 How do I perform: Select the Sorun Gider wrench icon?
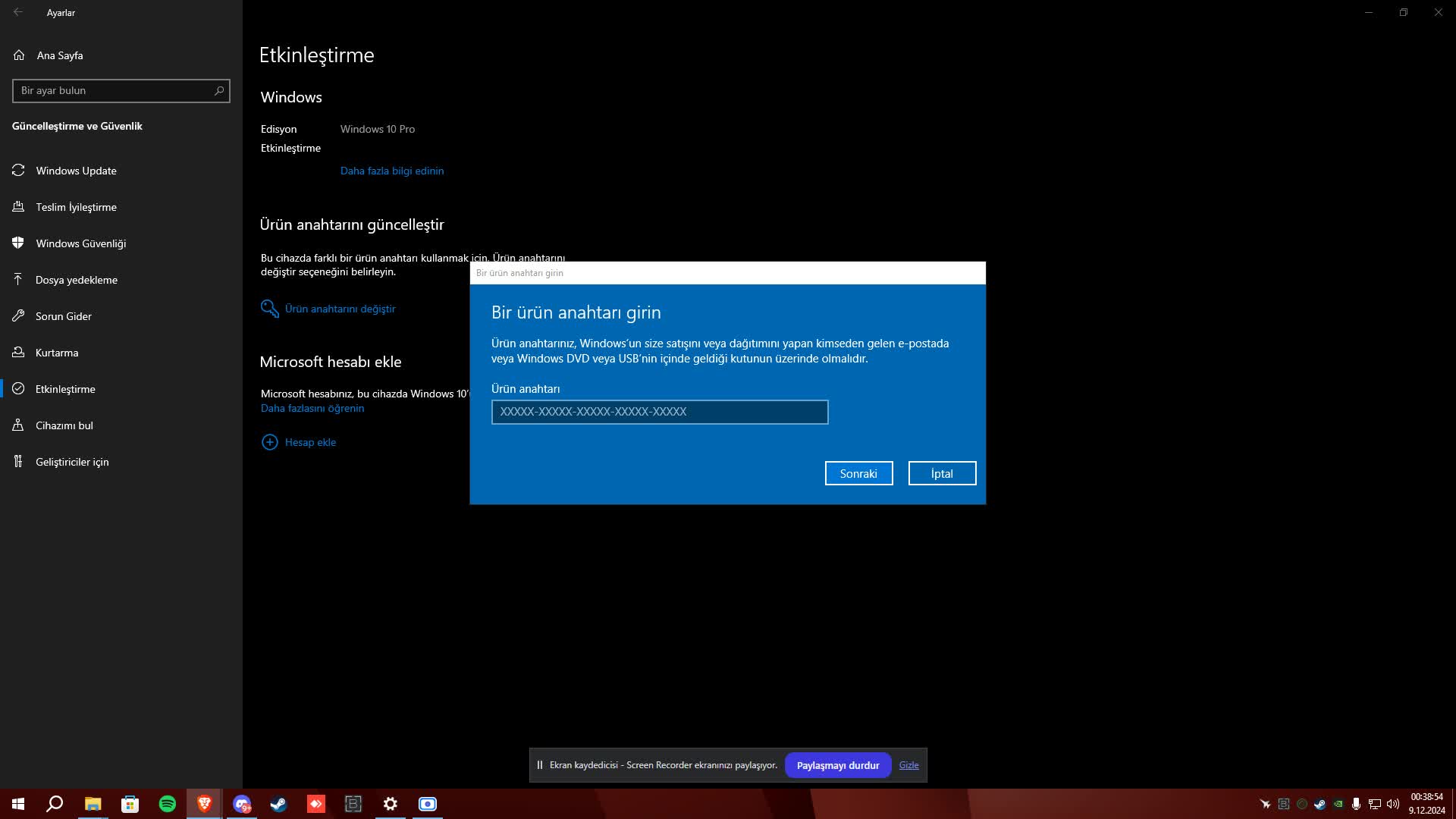point(18,316)
